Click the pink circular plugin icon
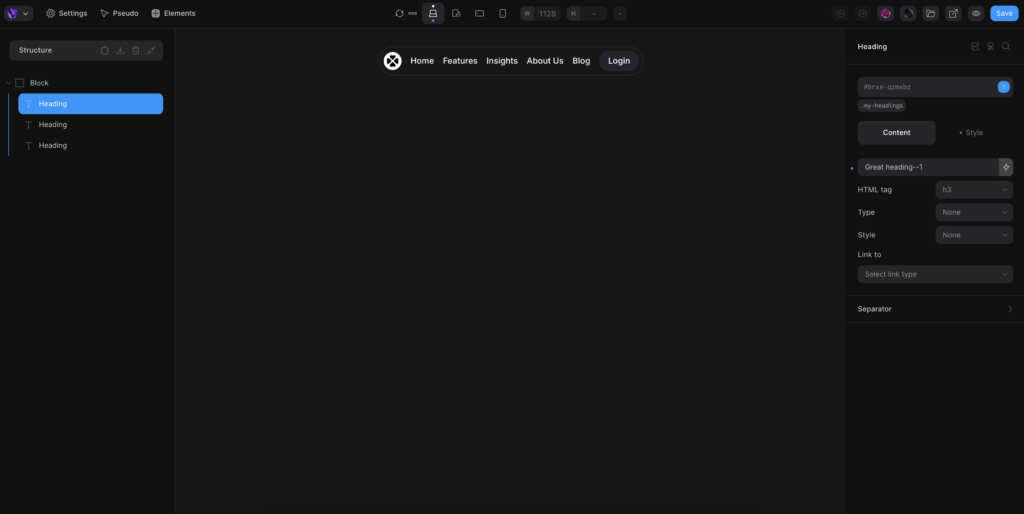This screenshot has width=1024, height=514. click(886, 13)
